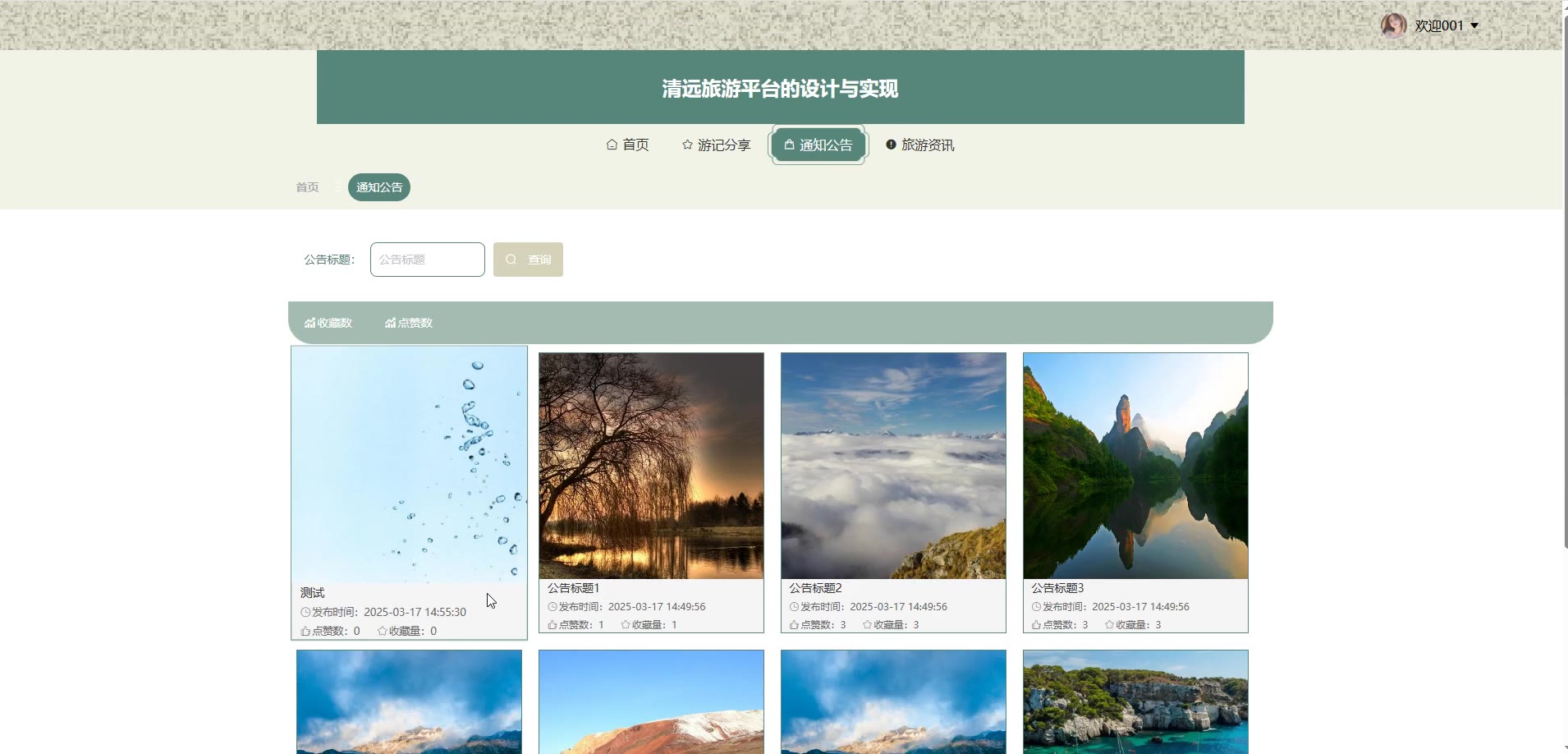1568x754 pixels.
Task: Click the 首页 breadcrumb link
Action: pos(307,187)
